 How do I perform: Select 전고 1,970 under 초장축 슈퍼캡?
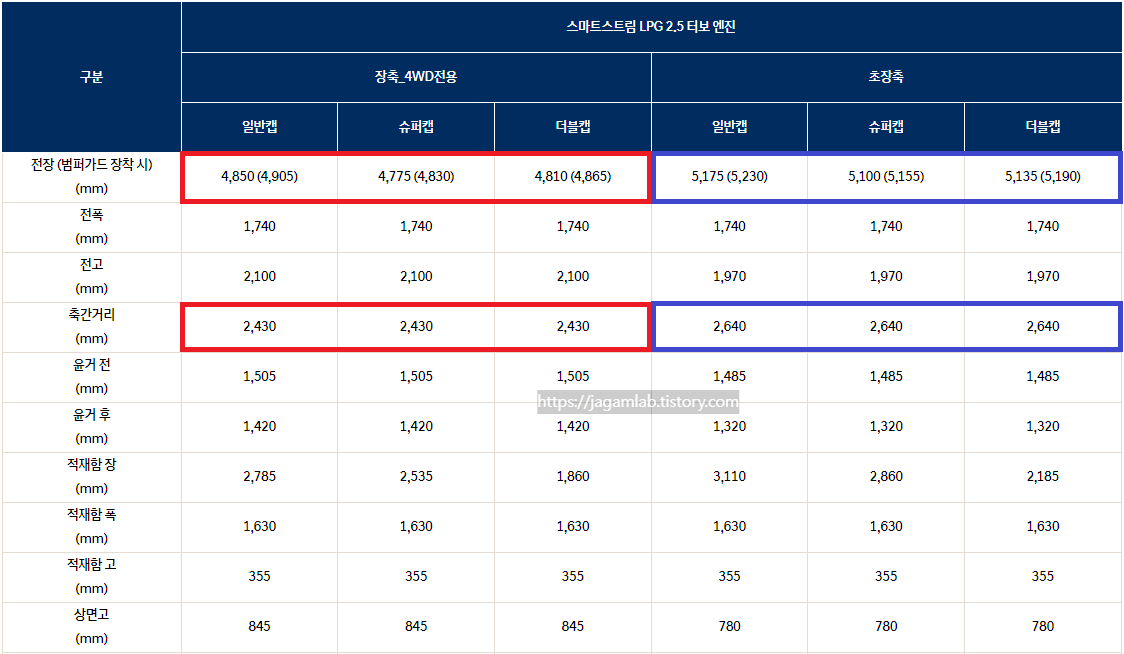click(x=886, y=277)
